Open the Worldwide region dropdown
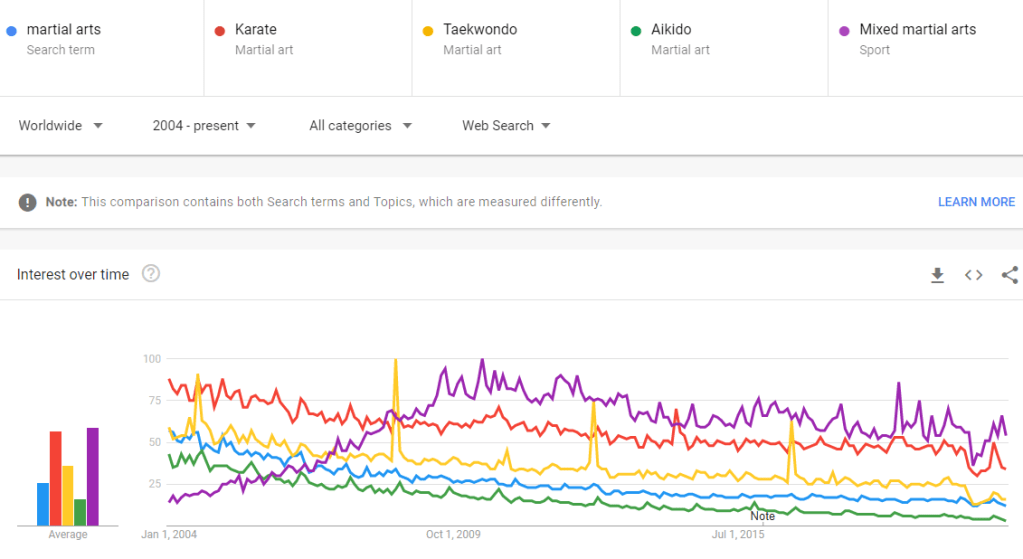 (61, 126)
